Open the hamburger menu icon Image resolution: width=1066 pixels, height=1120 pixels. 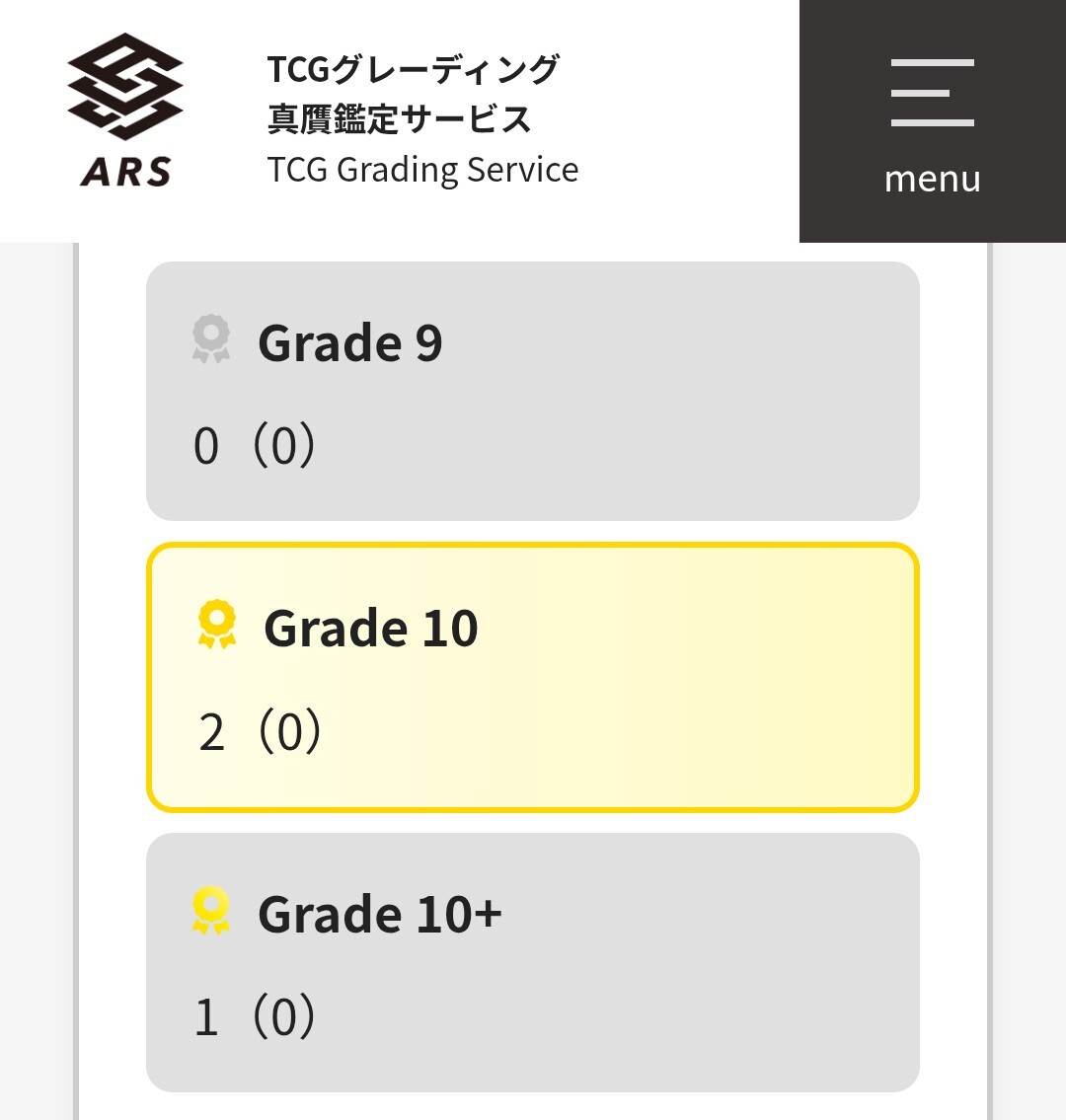tap(932, 93)
